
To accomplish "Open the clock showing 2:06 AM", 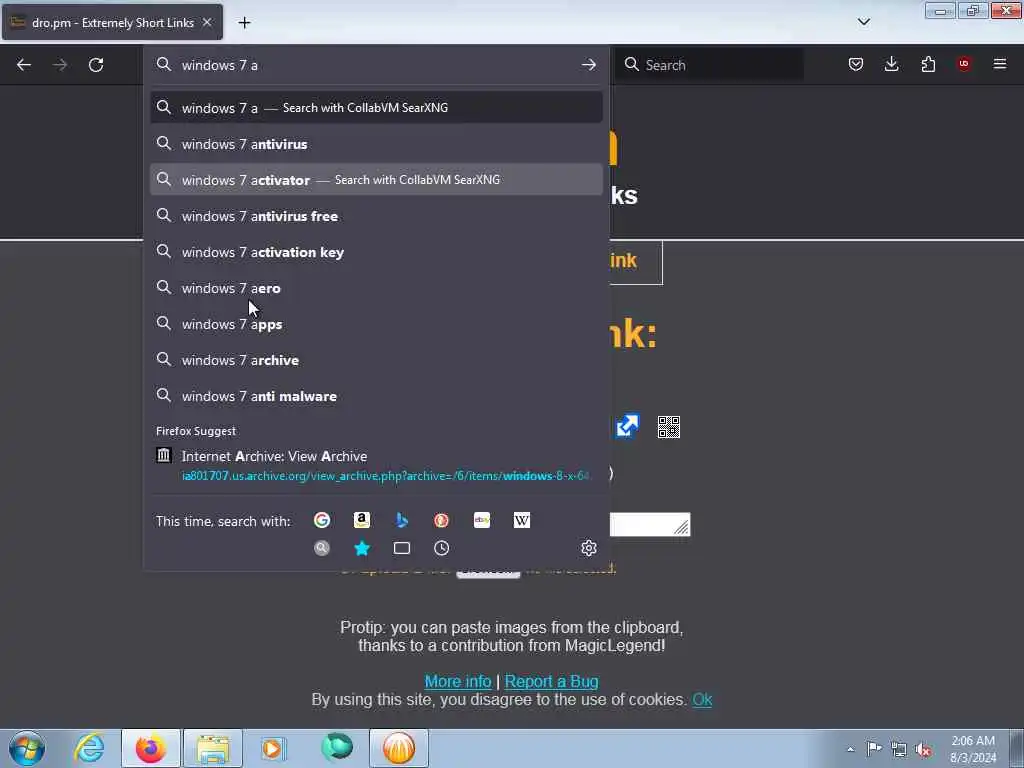I will pos(973,749).
